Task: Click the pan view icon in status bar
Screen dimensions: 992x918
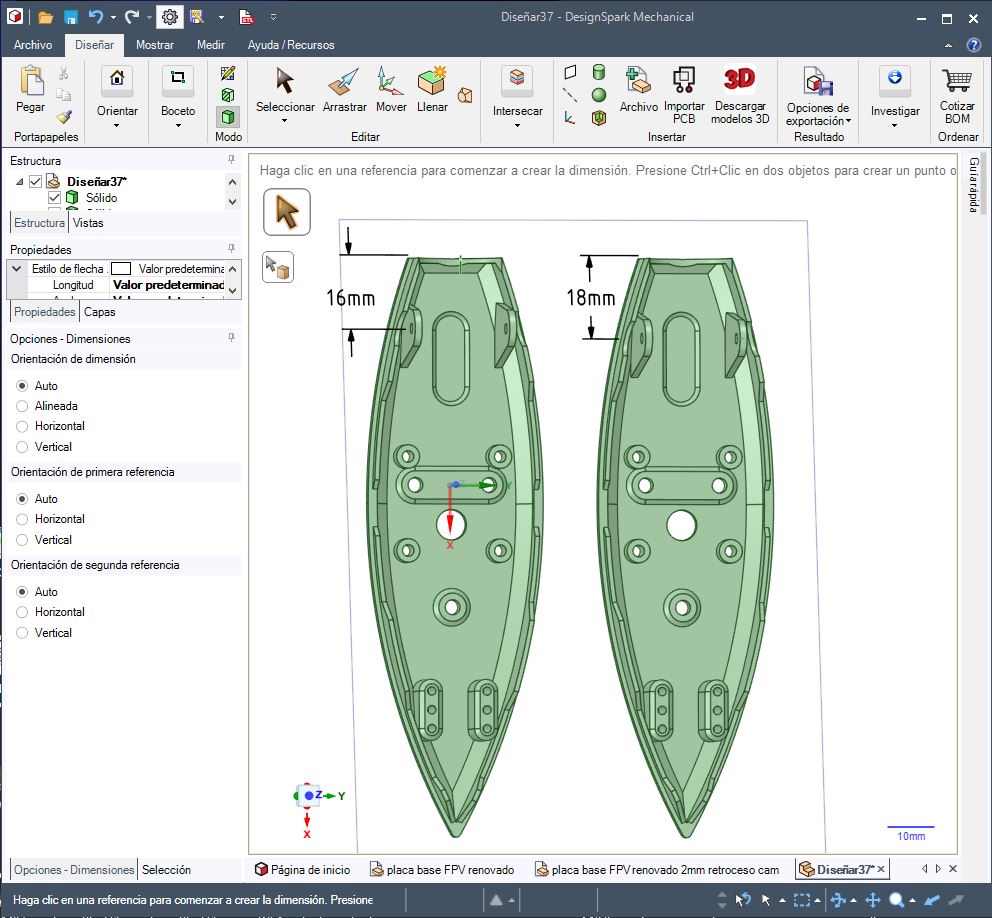Action: (x=872, y=899)
